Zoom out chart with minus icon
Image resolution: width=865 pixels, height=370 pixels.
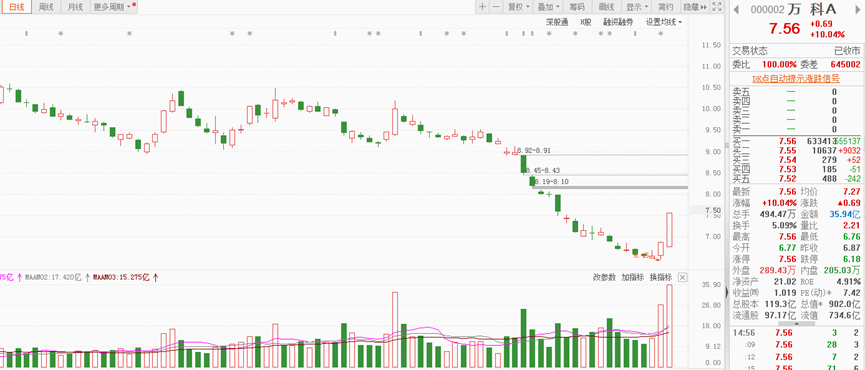(496, 7)
